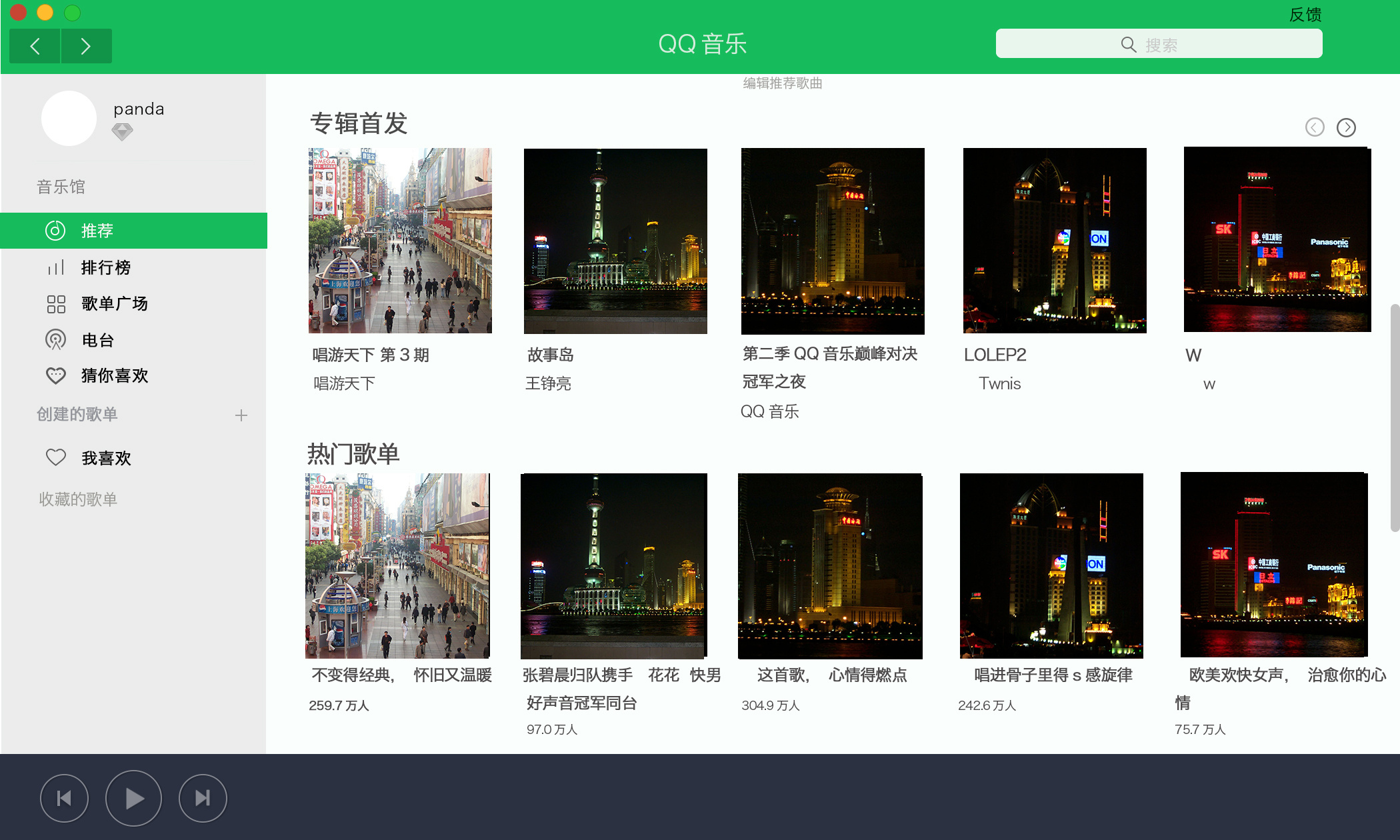Open the 故事岛 album by 王铮亮
Screen dimensions: 1400x840
(615, 240)
